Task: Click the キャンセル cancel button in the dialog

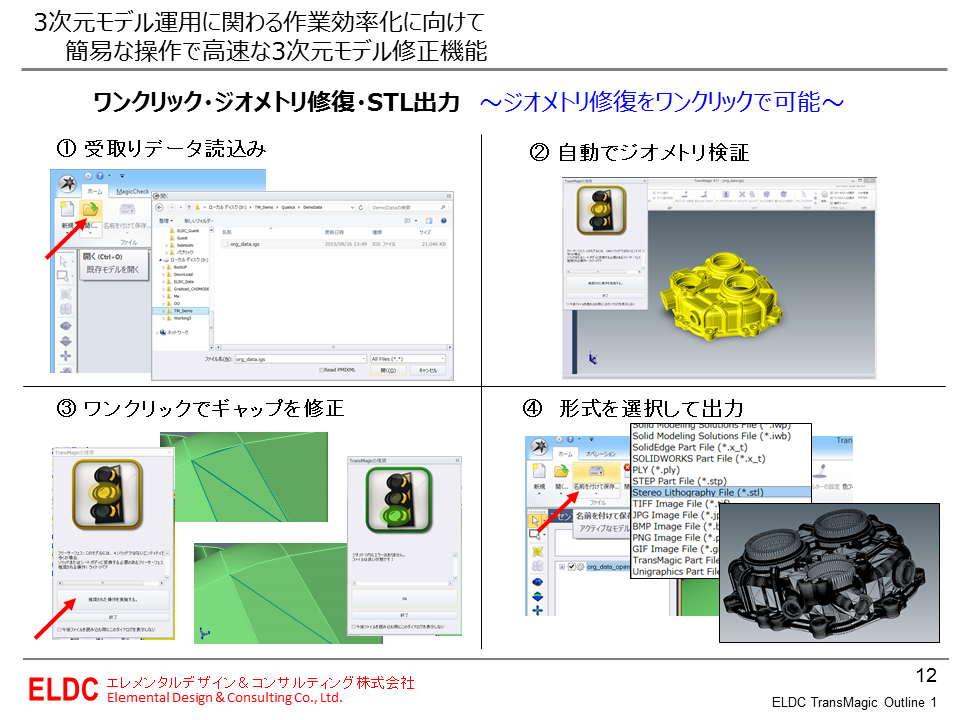Action: tap(428, 370)
